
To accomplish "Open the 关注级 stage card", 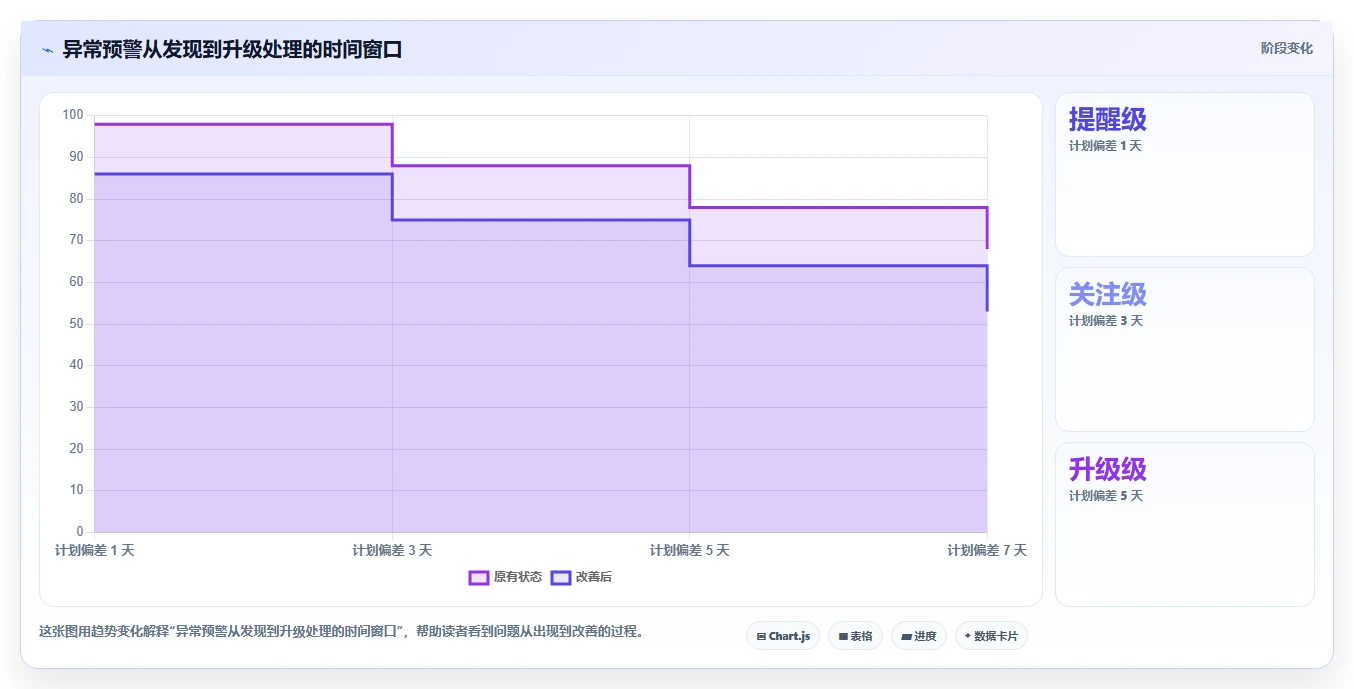I will pyautogui.click(x=1185, y=349).
